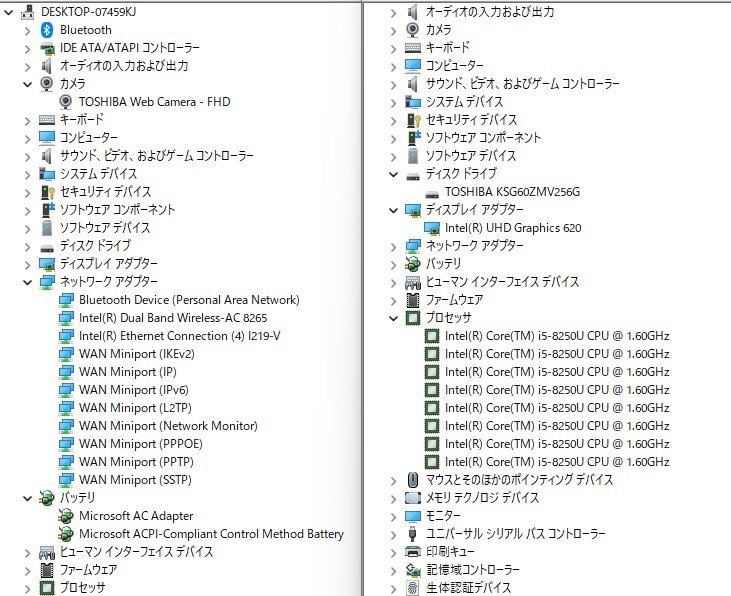Click the USB plug icon for ユニバーサル シリアル バス コントローラー
The width and height of the screenshot is (731, 596).
pos(413,534)
